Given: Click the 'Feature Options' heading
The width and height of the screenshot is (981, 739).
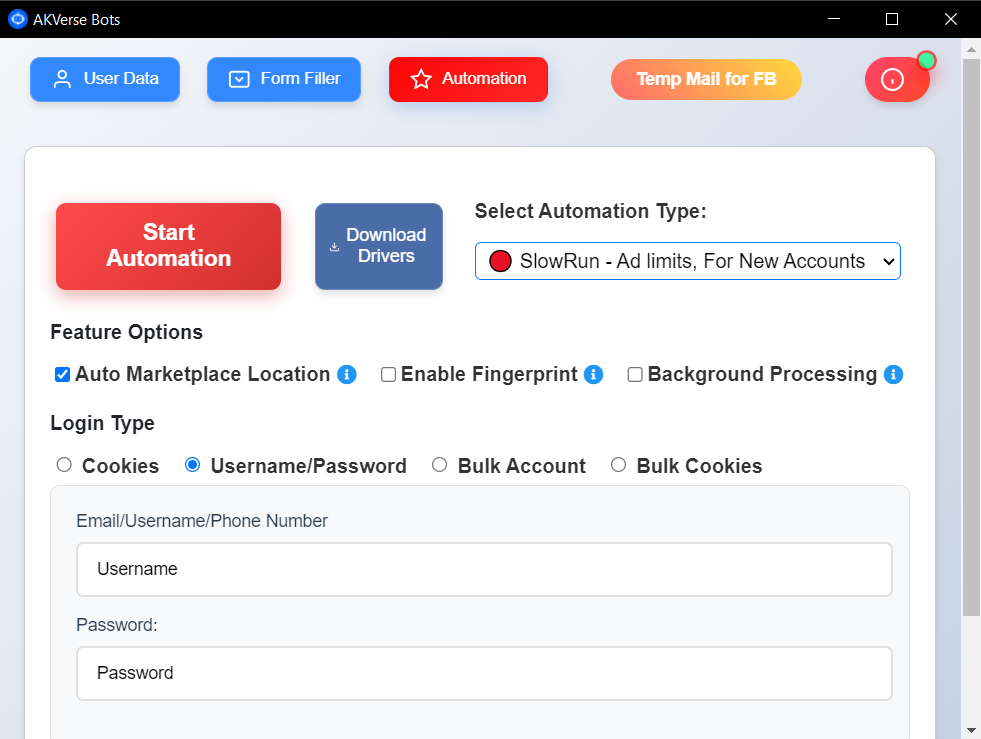Looking at the screenshot, I should [x=126, y=332].
